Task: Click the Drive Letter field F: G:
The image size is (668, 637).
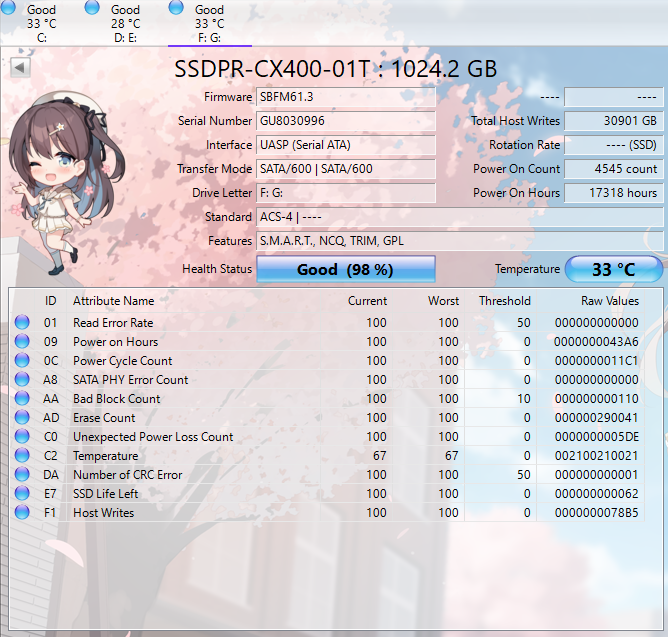Action: tap(346, 193)
